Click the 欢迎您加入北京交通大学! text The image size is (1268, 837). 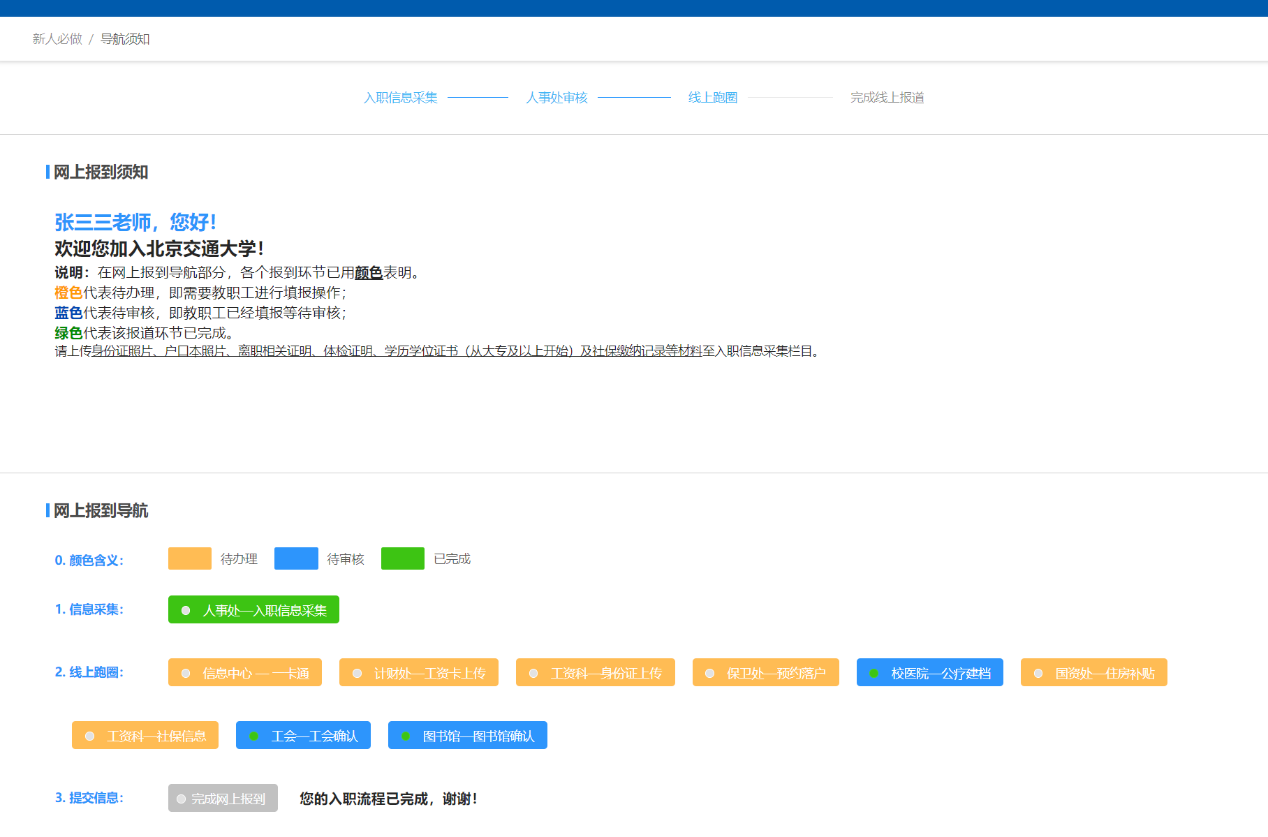159,248
